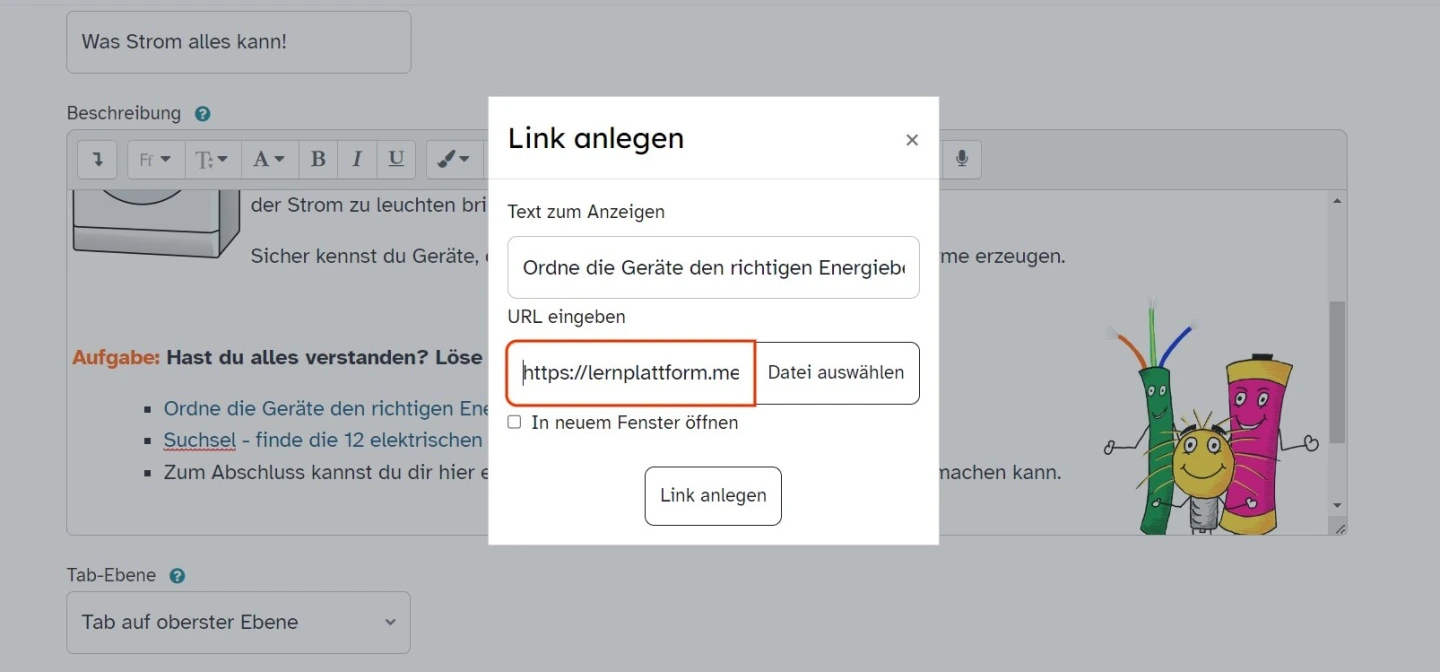
Task: Click the Beschreibung help question mark icon
Action: (203, 114)
